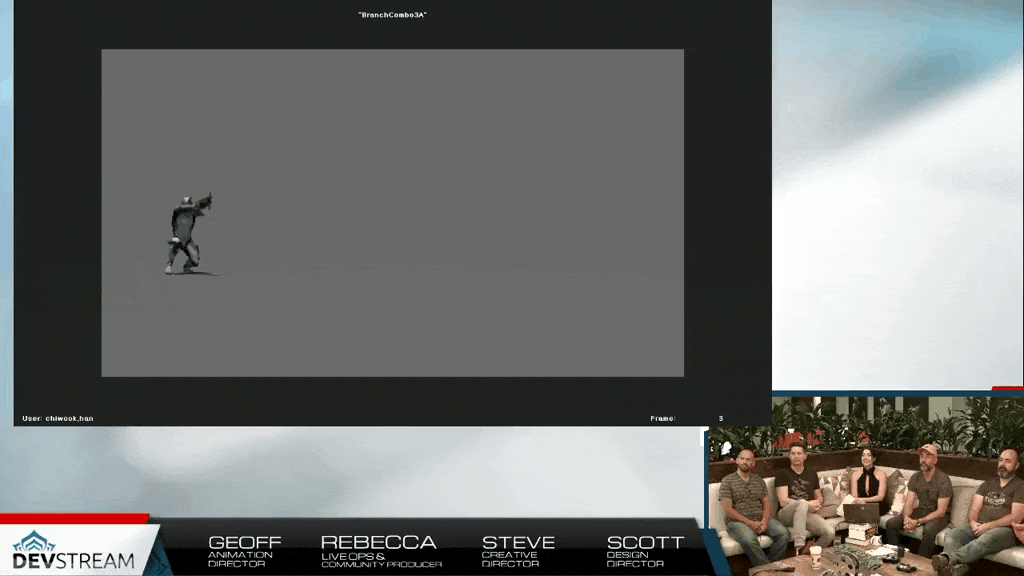Click the weapon raised in character's hands
This screenshot has height=576, width=1024.
[204, 200]
